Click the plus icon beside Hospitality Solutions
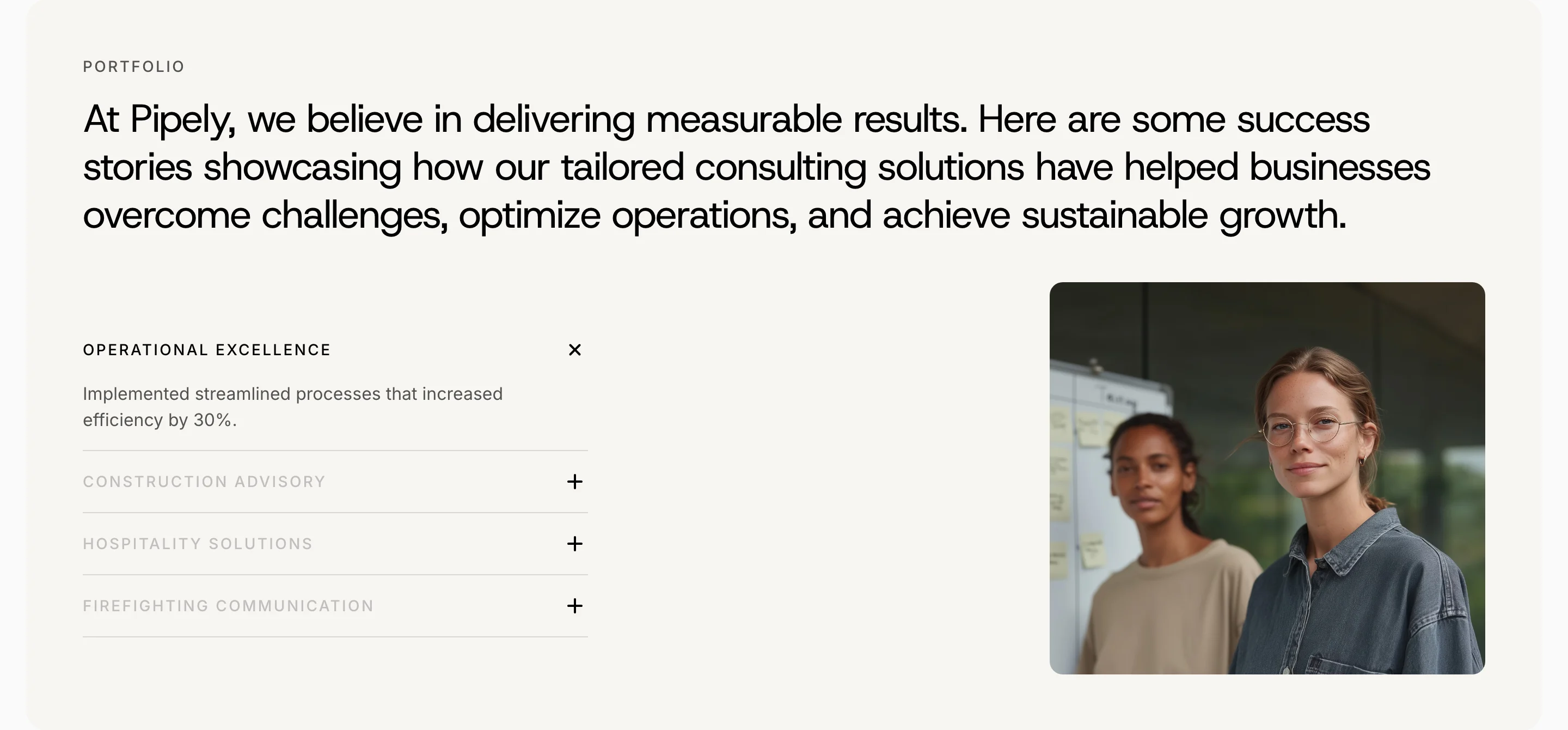This screenshot has height=730, width=1568. click(574, 544)
